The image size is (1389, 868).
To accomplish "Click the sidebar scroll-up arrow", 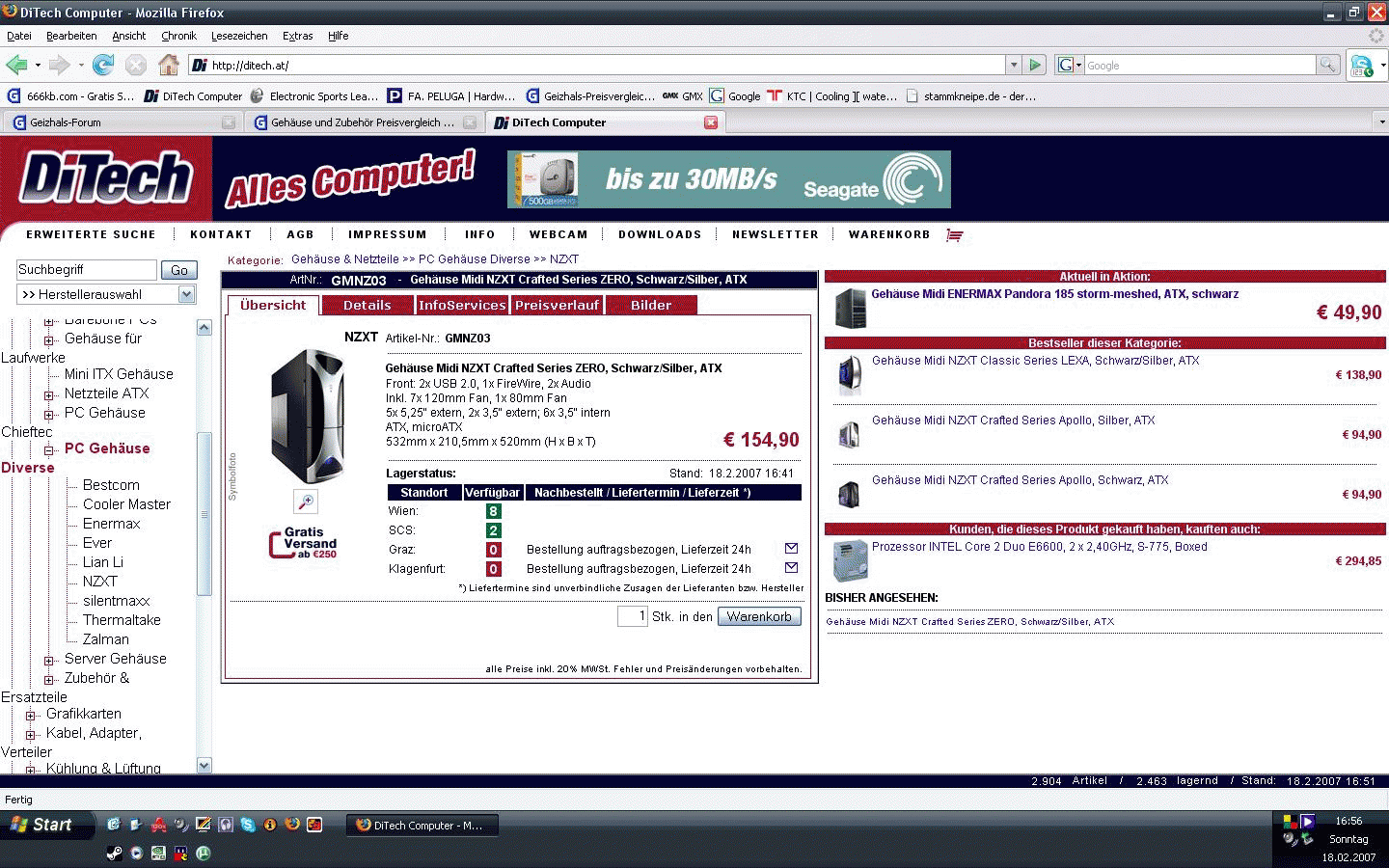I will 204,328.
